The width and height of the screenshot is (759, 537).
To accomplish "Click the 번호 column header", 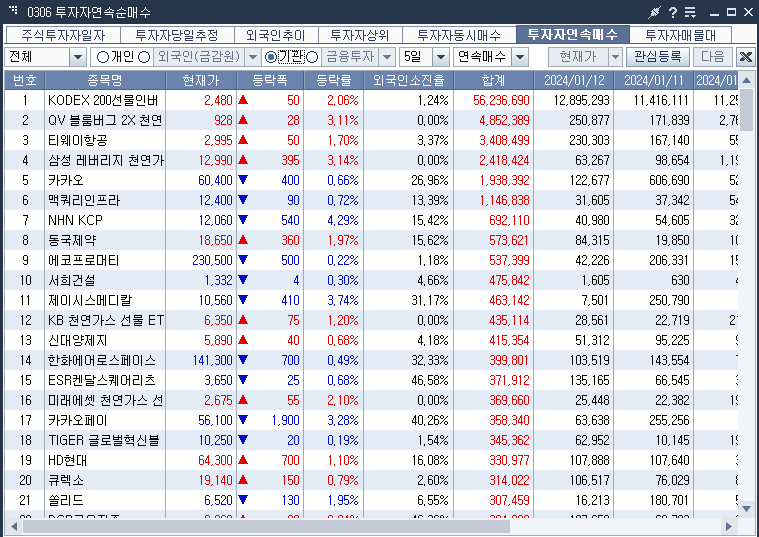I will (x=25, y=80).
